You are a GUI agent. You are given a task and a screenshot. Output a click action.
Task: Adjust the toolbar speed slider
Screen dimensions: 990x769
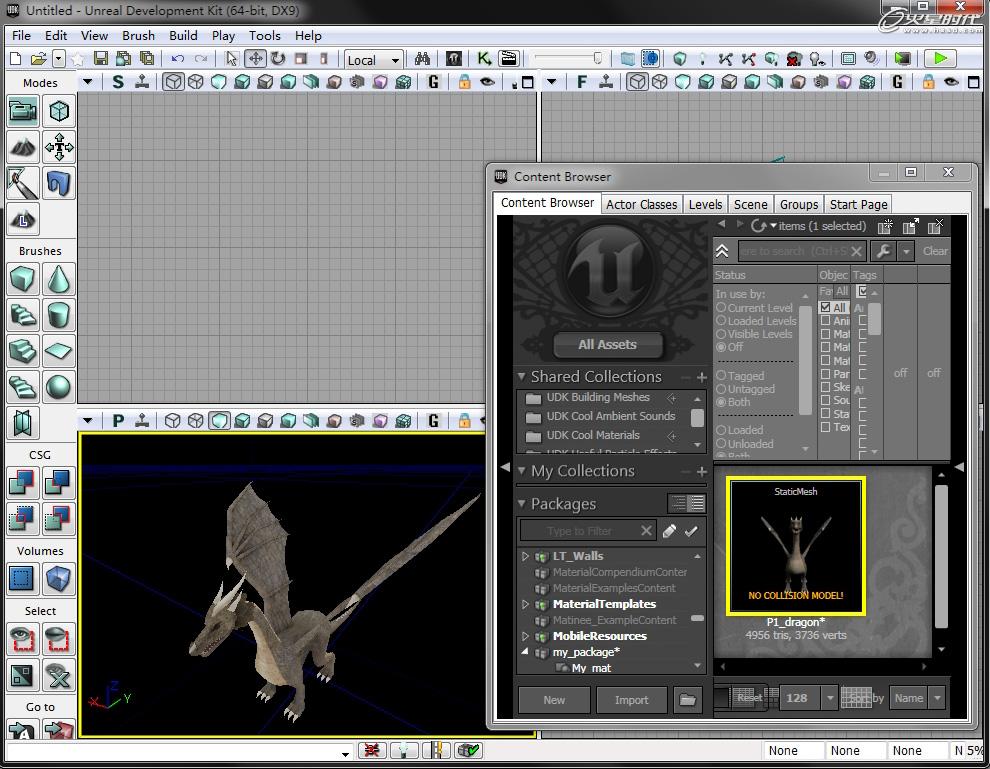tap(597, 58)
